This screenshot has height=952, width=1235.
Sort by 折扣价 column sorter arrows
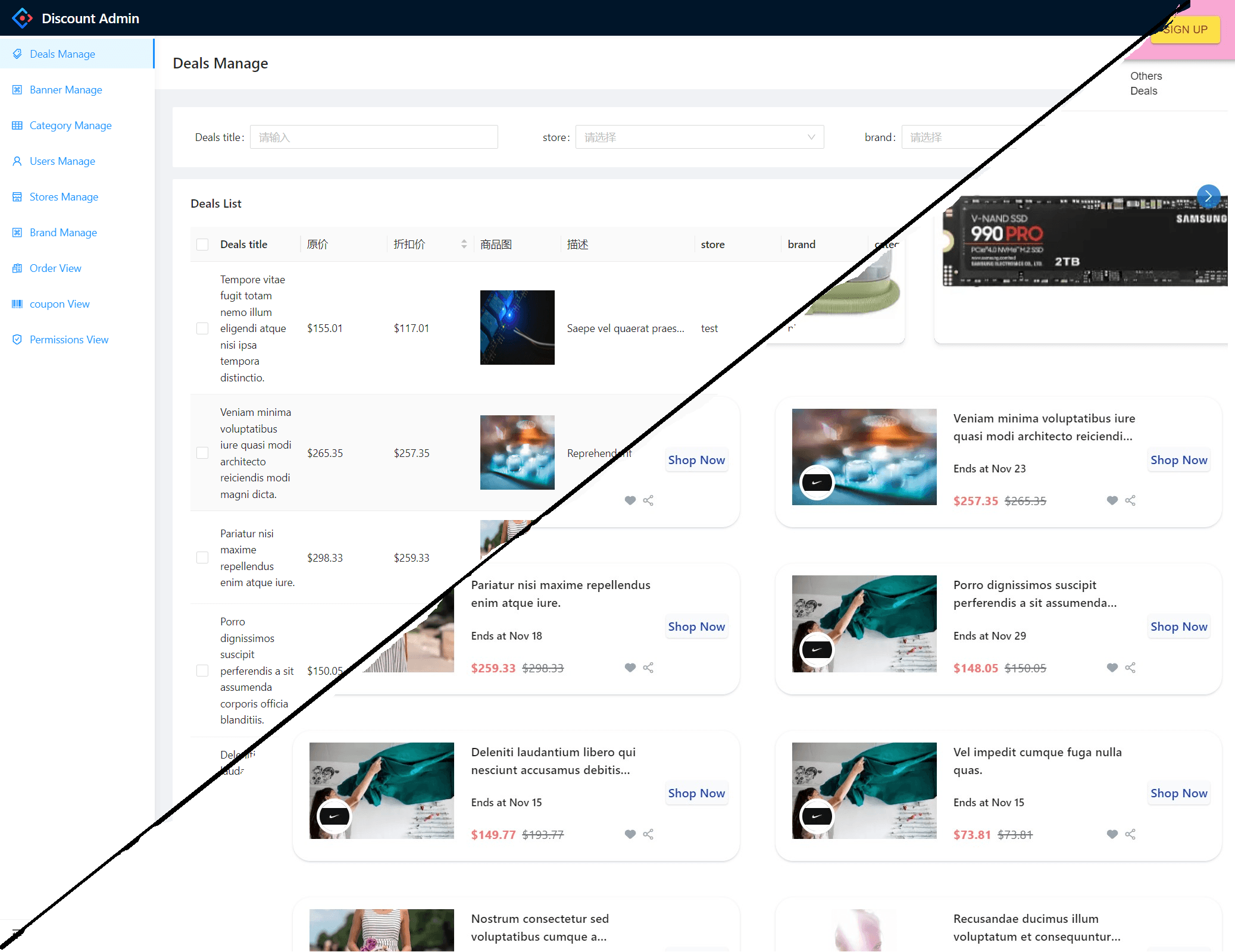464,244
